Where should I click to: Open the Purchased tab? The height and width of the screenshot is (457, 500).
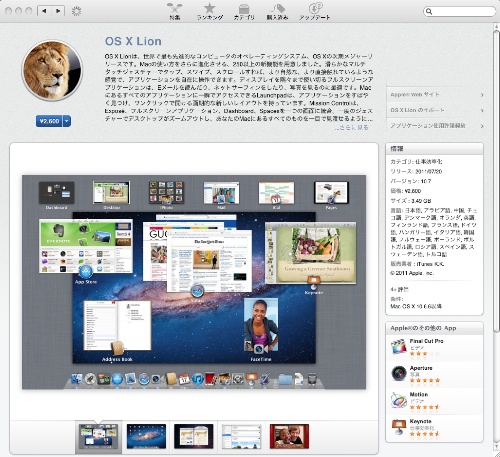(277, 11)
